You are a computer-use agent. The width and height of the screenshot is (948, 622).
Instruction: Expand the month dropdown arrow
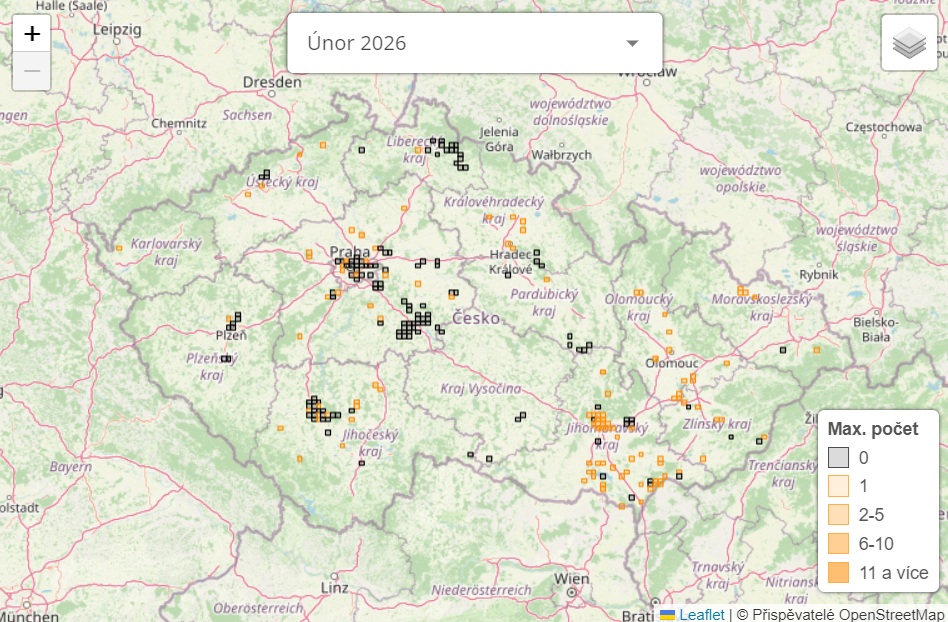[632, 43]
